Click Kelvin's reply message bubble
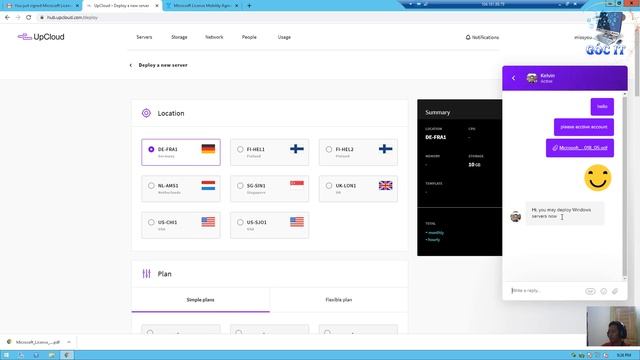The image size is (640, 360). coord(564,213)
